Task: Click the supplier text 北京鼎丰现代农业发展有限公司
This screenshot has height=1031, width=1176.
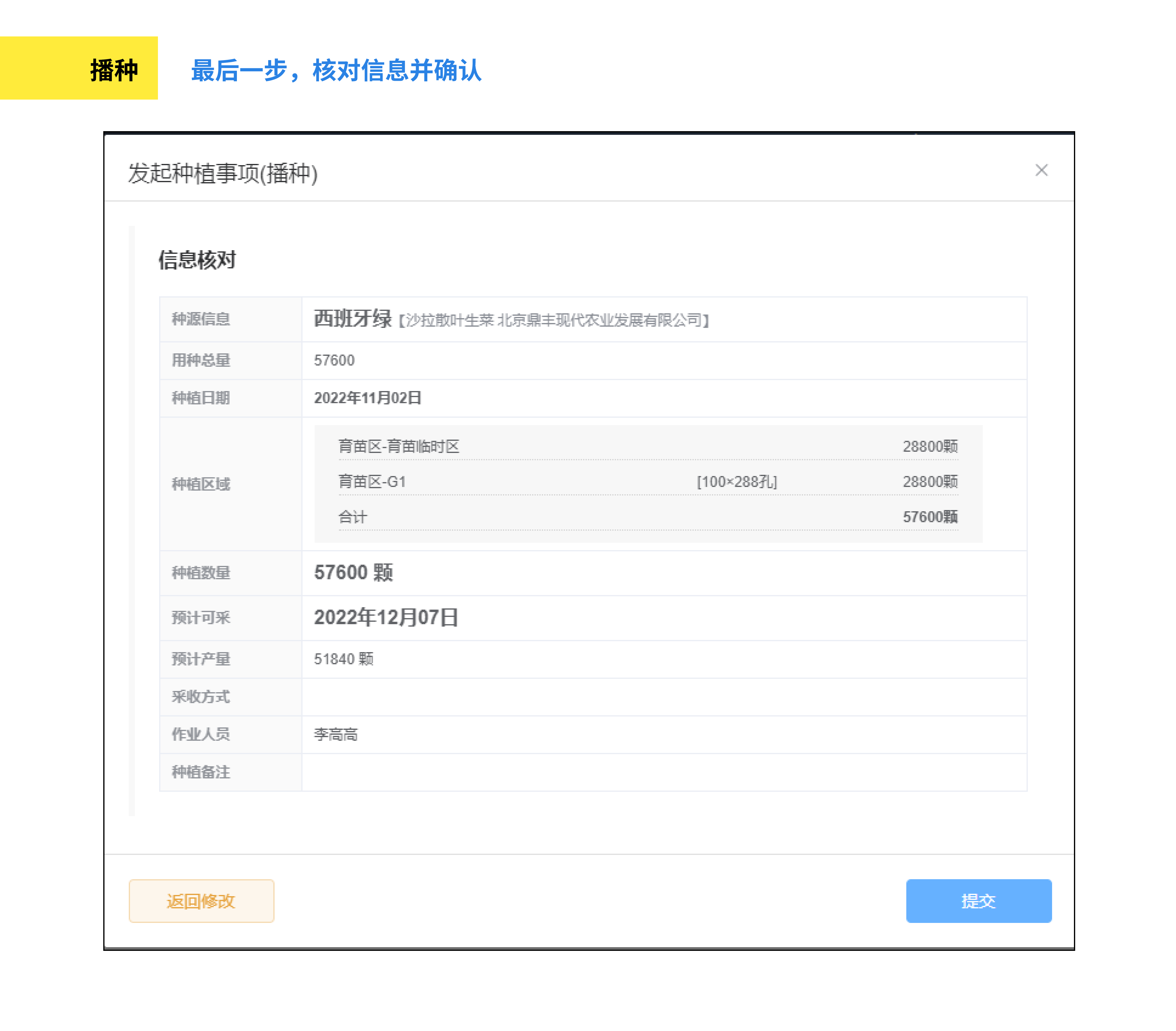Action: [x=600, y=320]
